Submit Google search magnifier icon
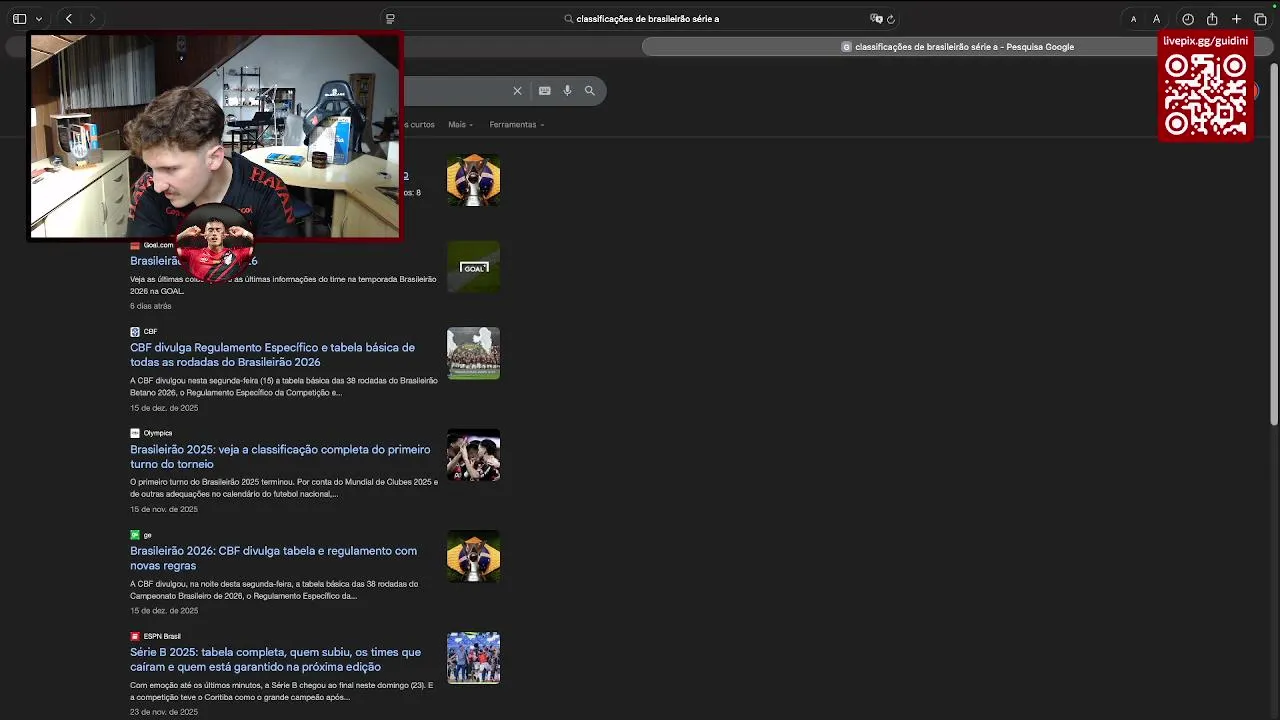The image size is (1280, 720). [590, 91]
